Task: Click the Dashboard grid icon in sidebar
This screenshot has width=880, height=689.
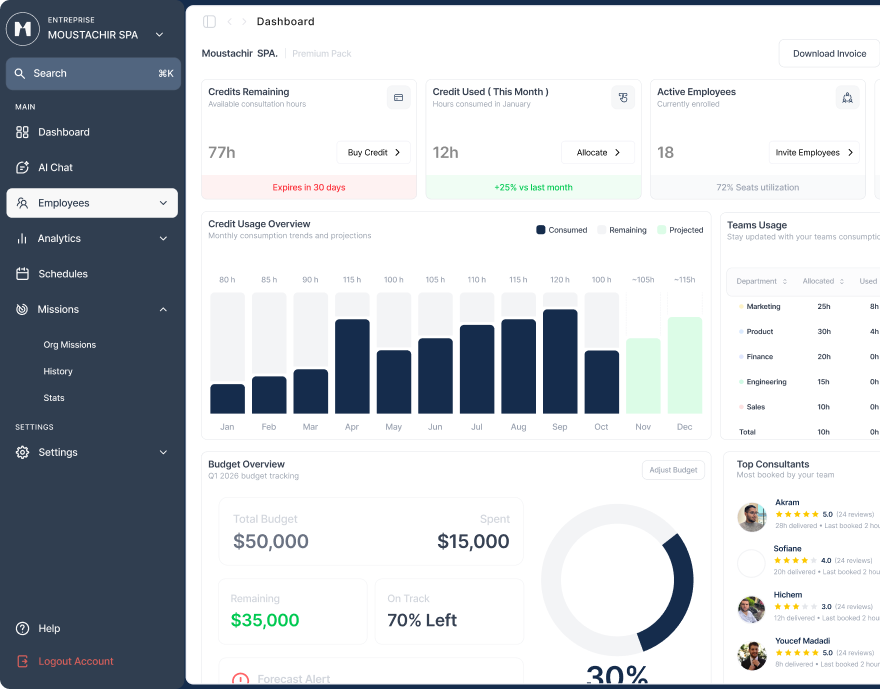Action: (x=22, y=132)
